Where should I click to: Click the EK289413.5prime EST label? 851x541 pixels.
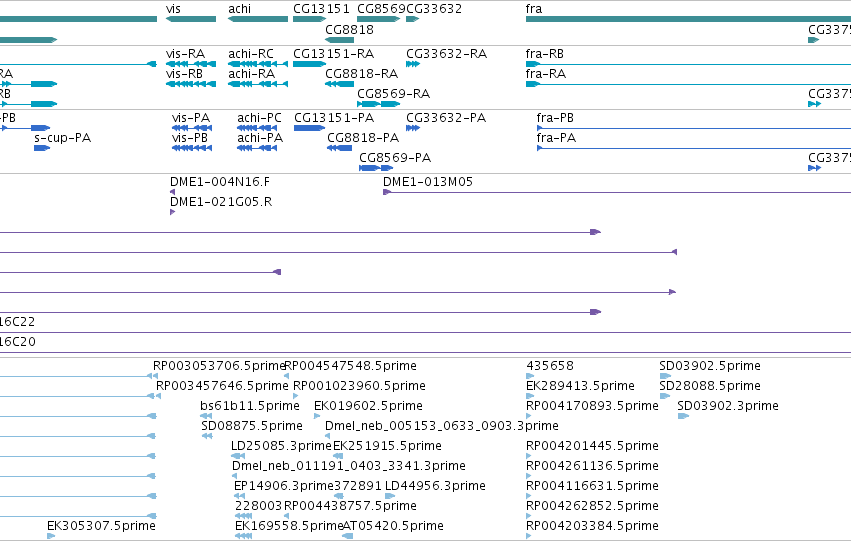(x=580, y=386)
